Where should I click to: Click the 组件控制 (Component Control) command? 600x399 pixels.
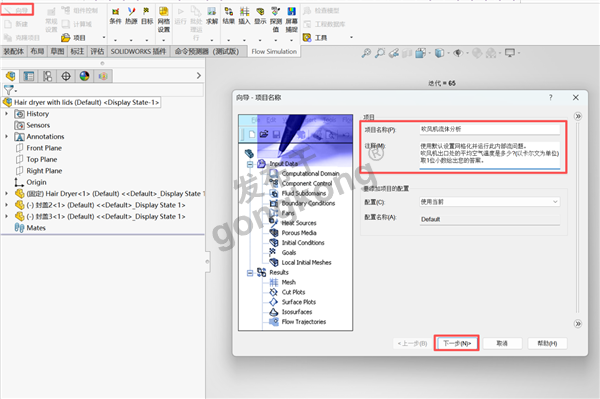coord(80,10)
